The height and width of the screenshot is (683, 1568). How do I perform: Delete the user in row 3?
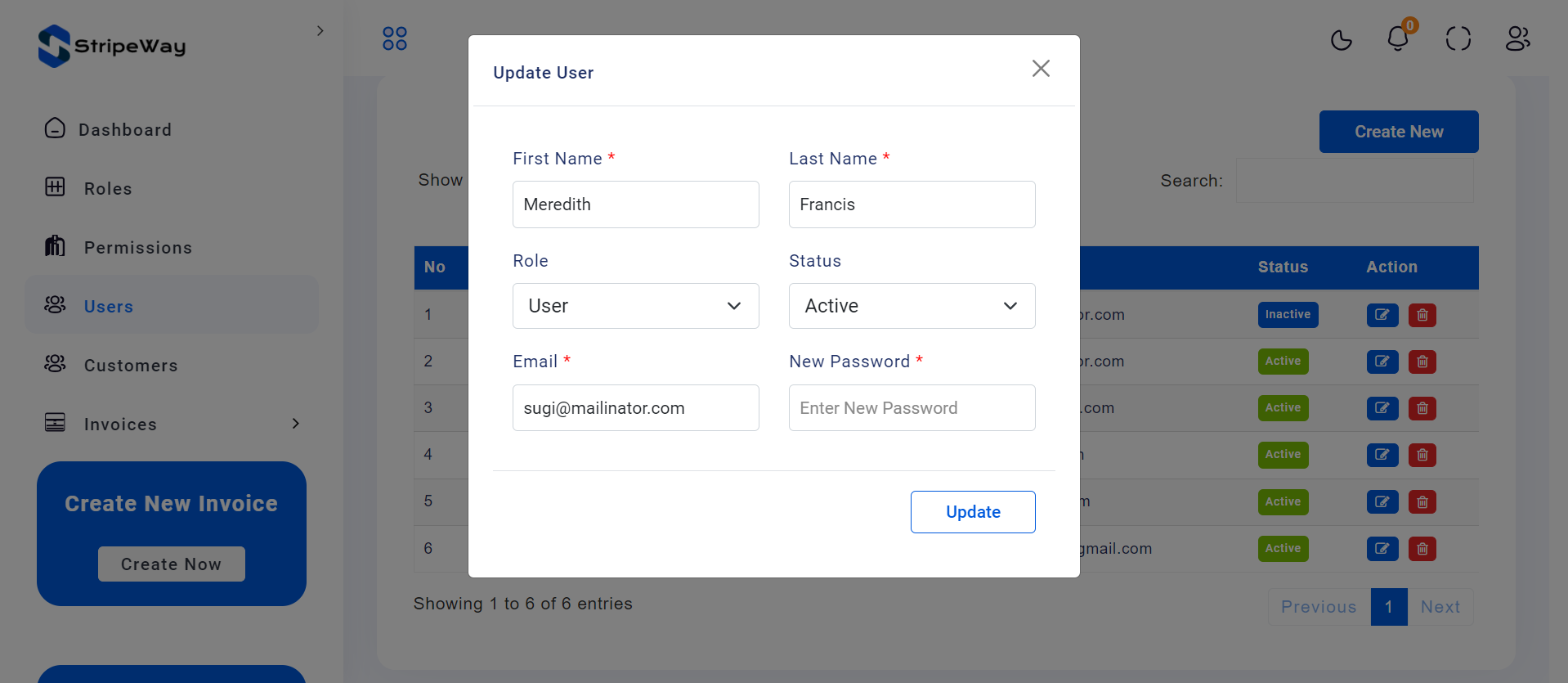[1422, 408]
